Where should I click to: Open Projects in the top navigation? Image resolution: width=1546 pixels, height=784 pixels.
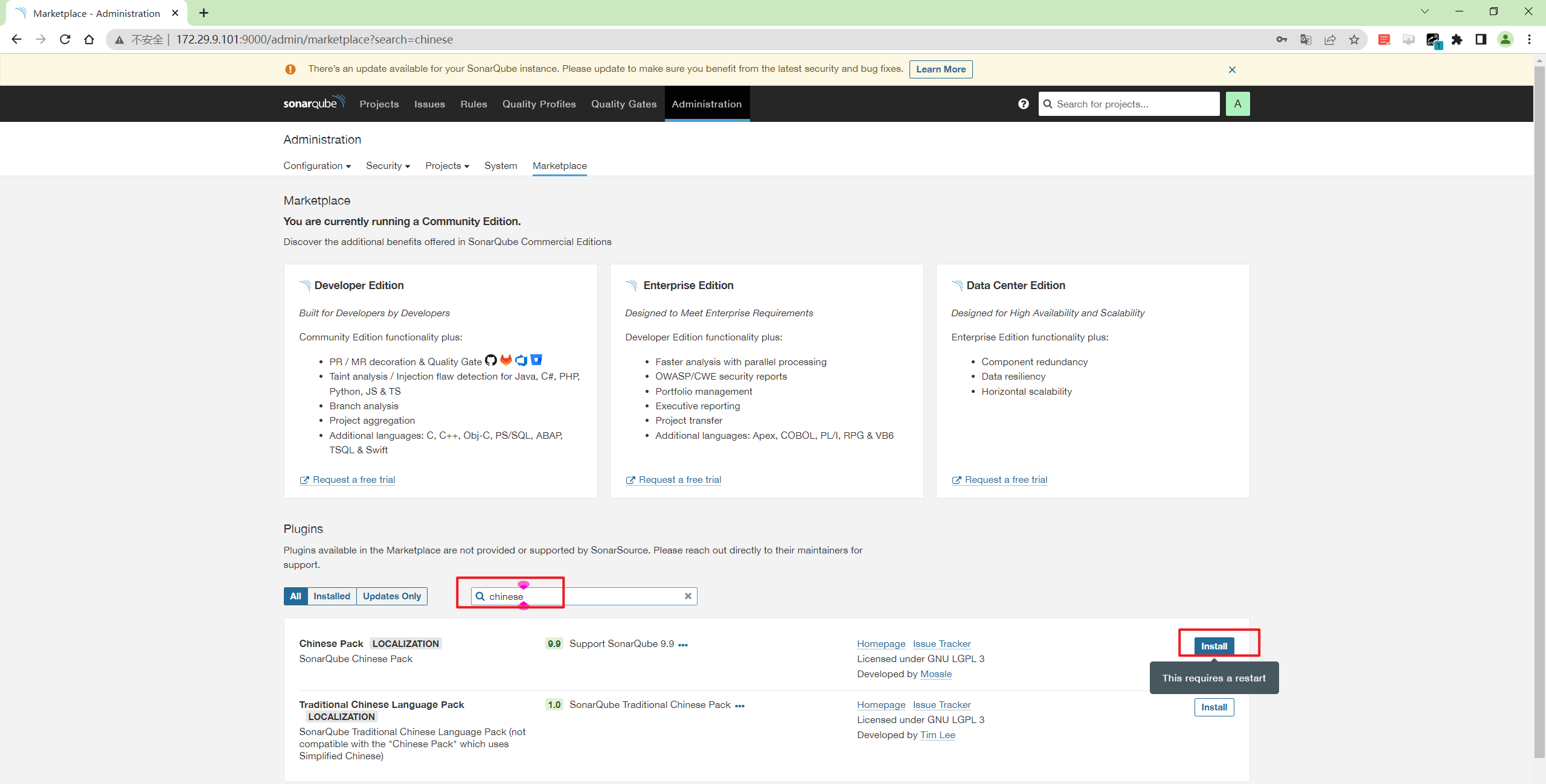click(379, 104)
